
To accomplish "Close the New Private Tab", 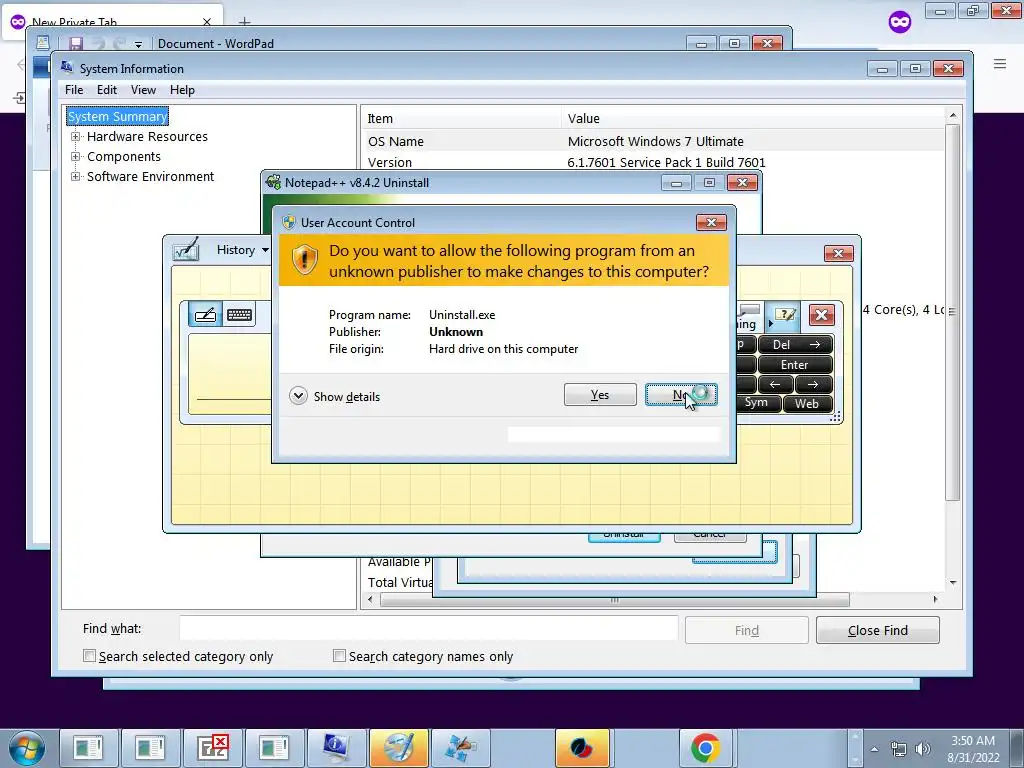I will tap(207, 22).
